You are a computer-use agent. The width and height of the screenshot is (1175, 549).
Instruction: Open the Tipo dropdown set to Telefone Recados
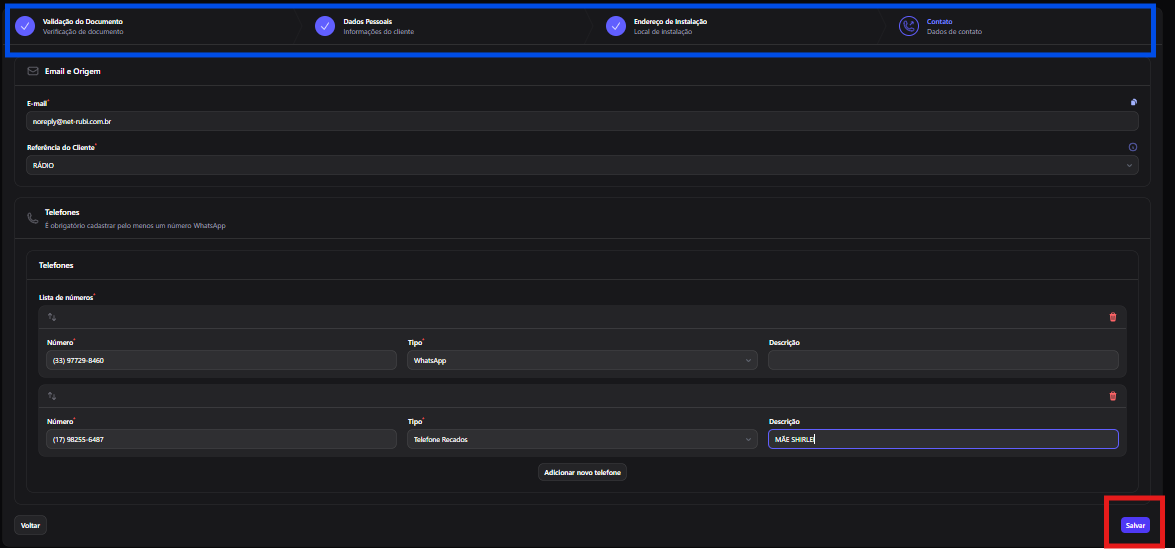(x=582, y=440)
